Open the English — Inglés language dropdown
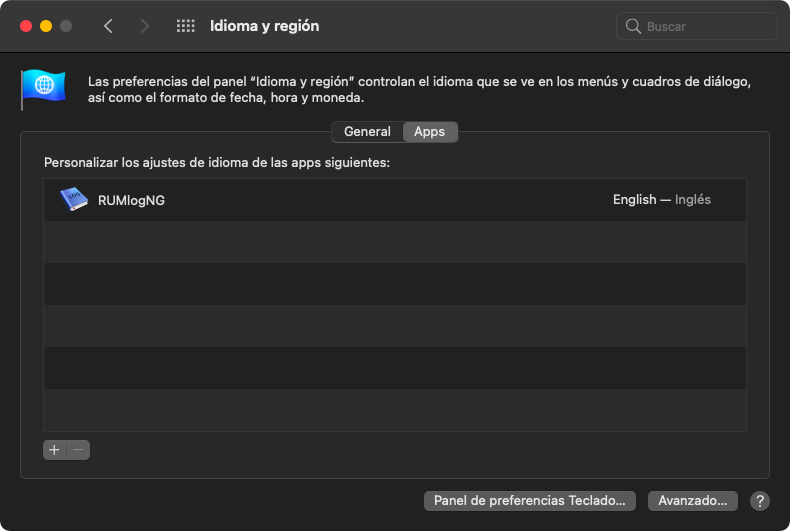 click(x=662, y=200)
